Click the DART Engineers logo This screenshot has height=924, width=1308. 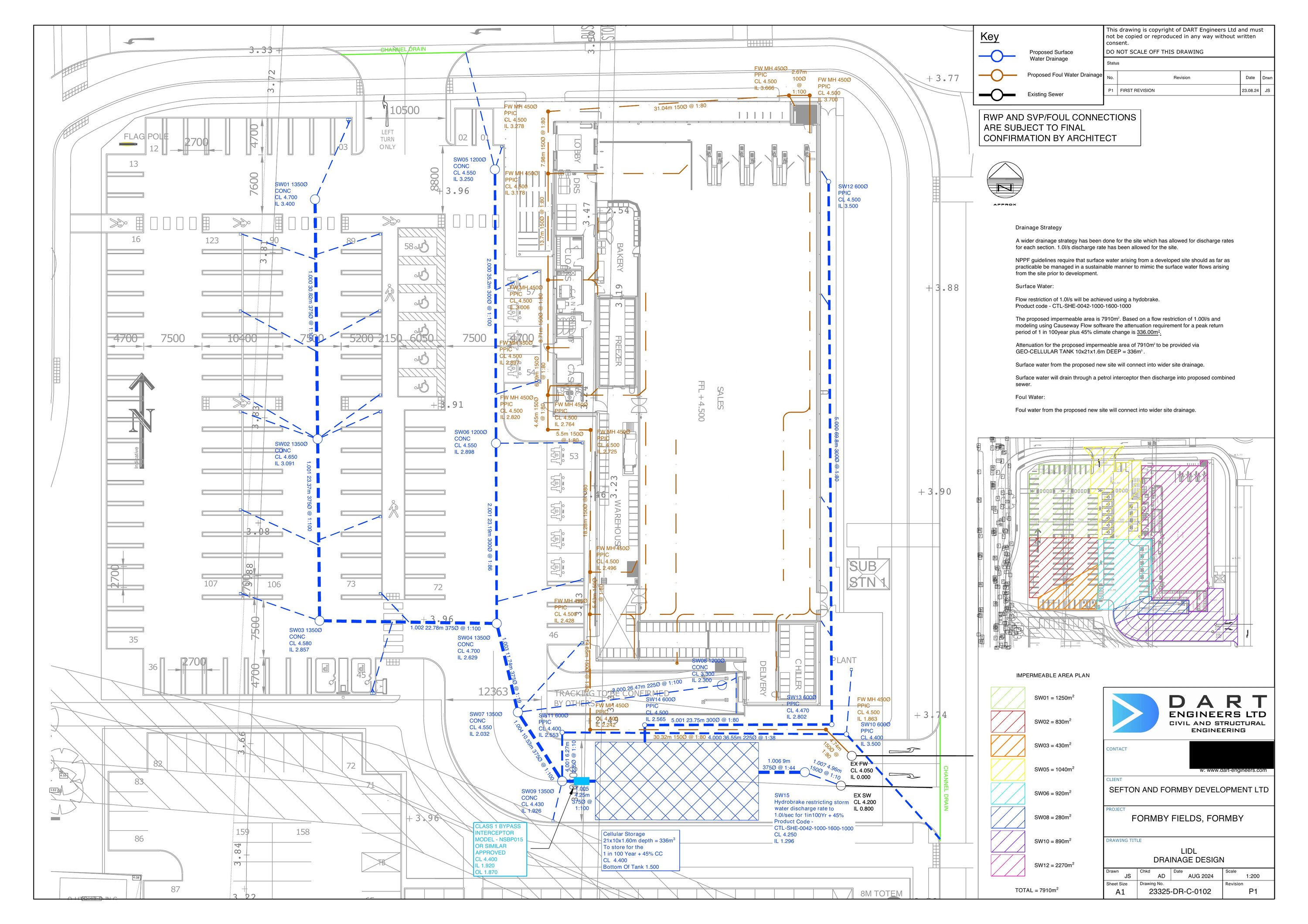coord(1135,713)
